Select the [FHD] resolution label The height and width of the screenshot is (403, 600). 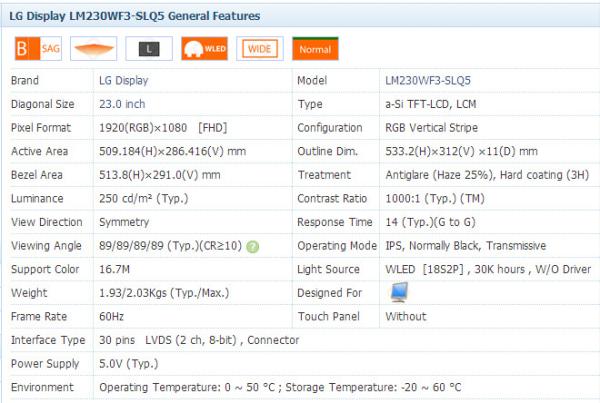point(212,128)
